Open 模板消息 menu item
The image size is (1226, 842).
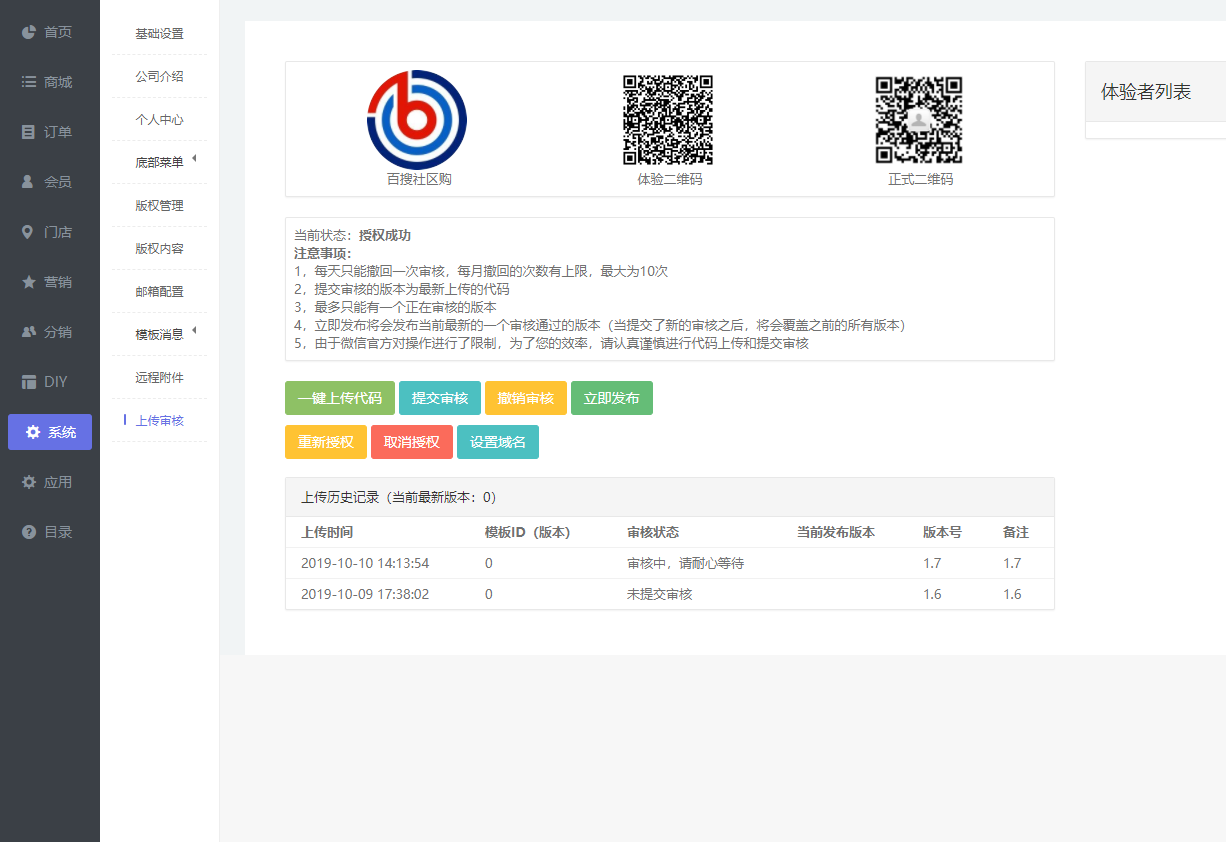click(160, 335)
